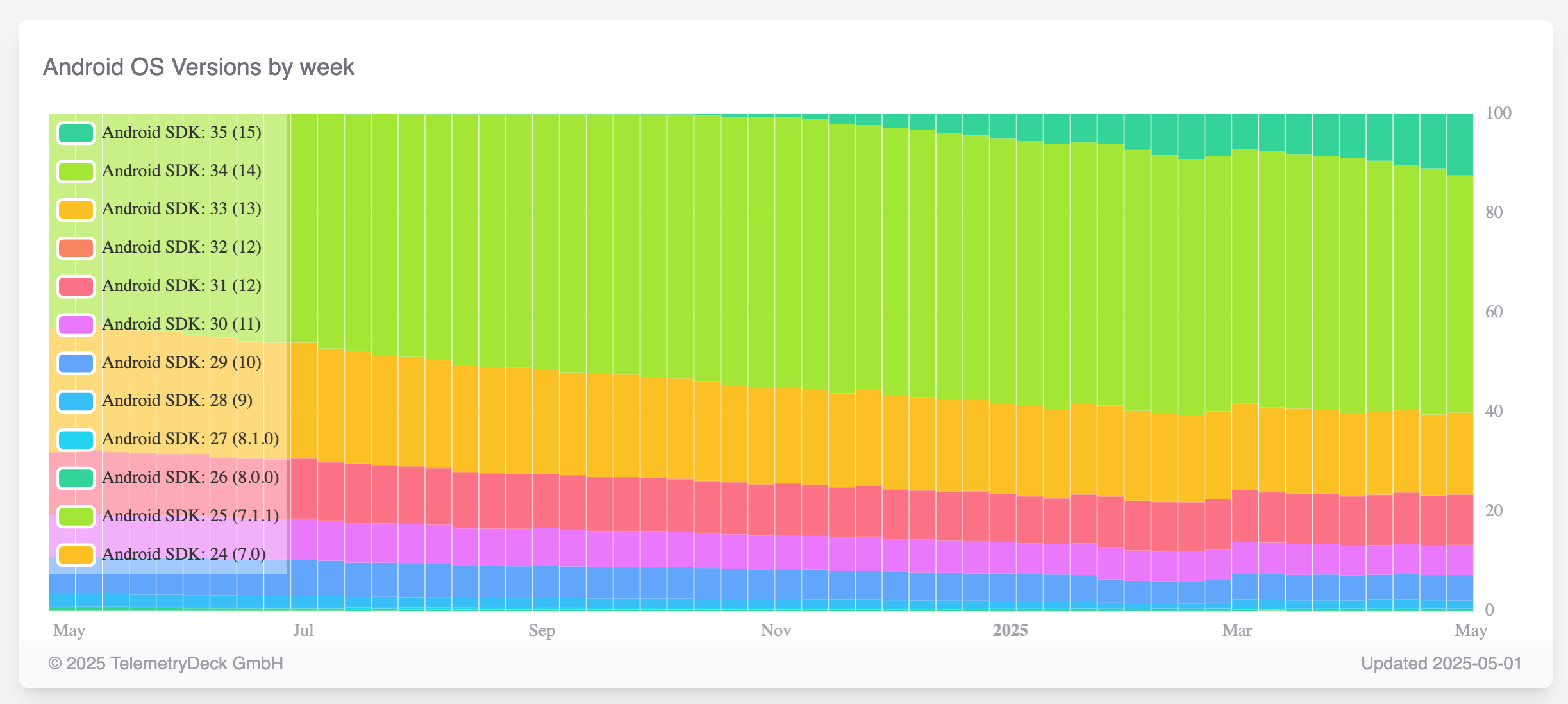The width and height of the screenshot is (1568, 704).
Task: Click the chart title Android OS Versions by week
Action: (198, 67)
